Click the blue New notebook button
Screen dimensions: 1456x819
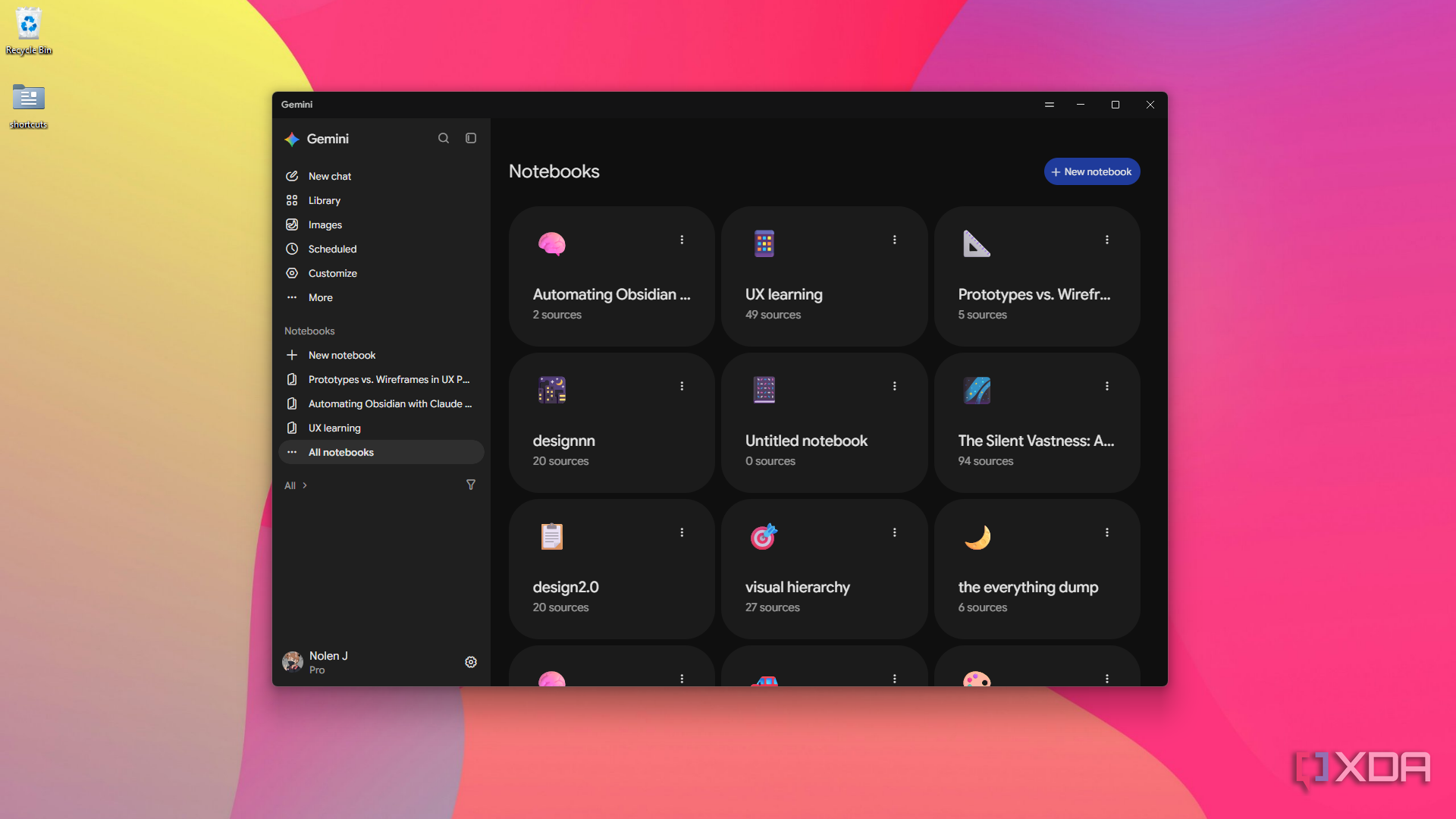1092,171
